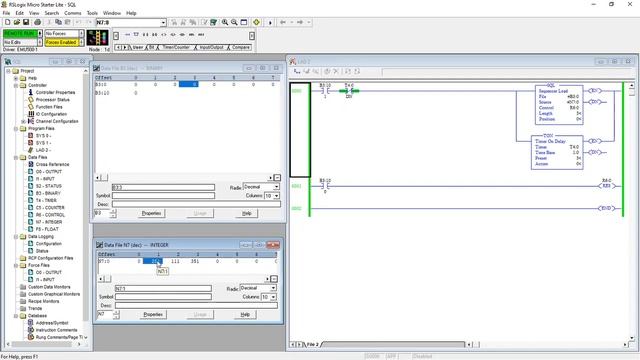The width and height of the screenshot is (640, 360).
Task: Click Properties button in N7 data file window
Action: pos(153,314)
